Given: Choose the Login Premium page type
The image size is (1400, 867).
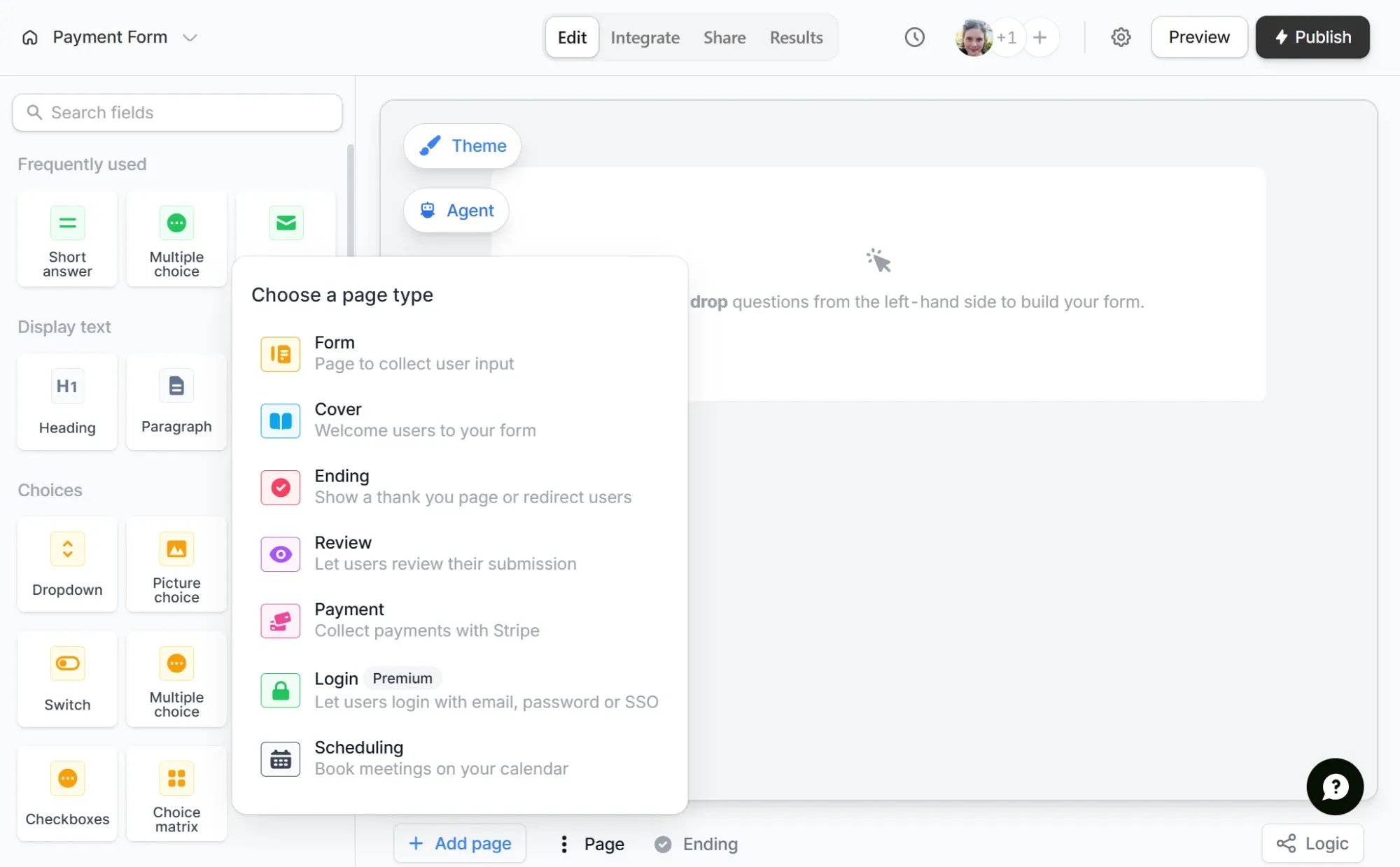Looking at the screenshot, I should tap(460, 690).
